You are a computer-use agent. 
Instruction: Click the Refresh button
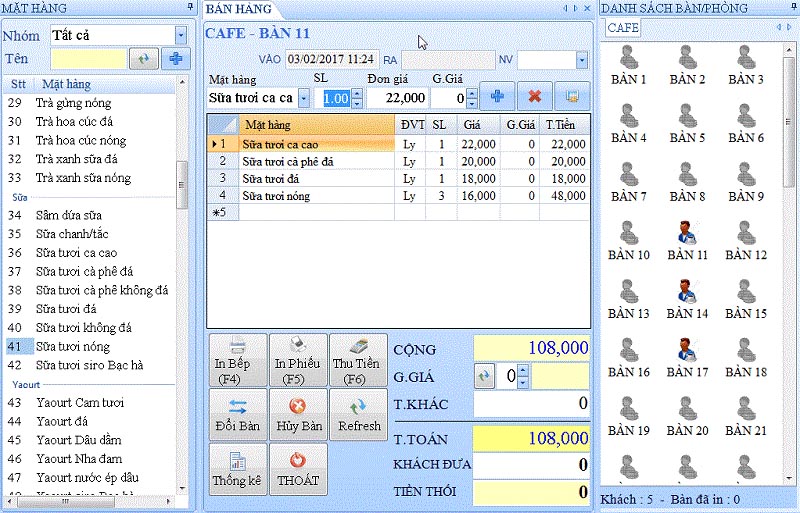[357, 415]
